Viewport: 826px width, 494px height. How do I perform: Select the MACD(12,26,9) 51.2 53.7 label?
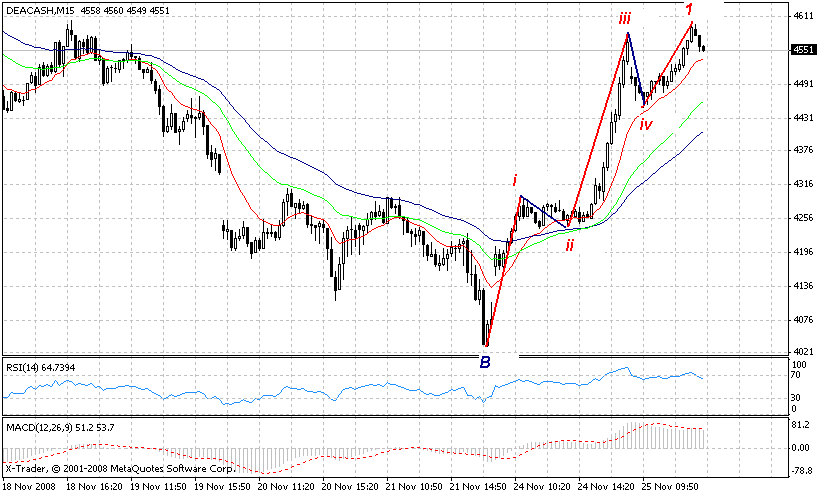point(60,428)
